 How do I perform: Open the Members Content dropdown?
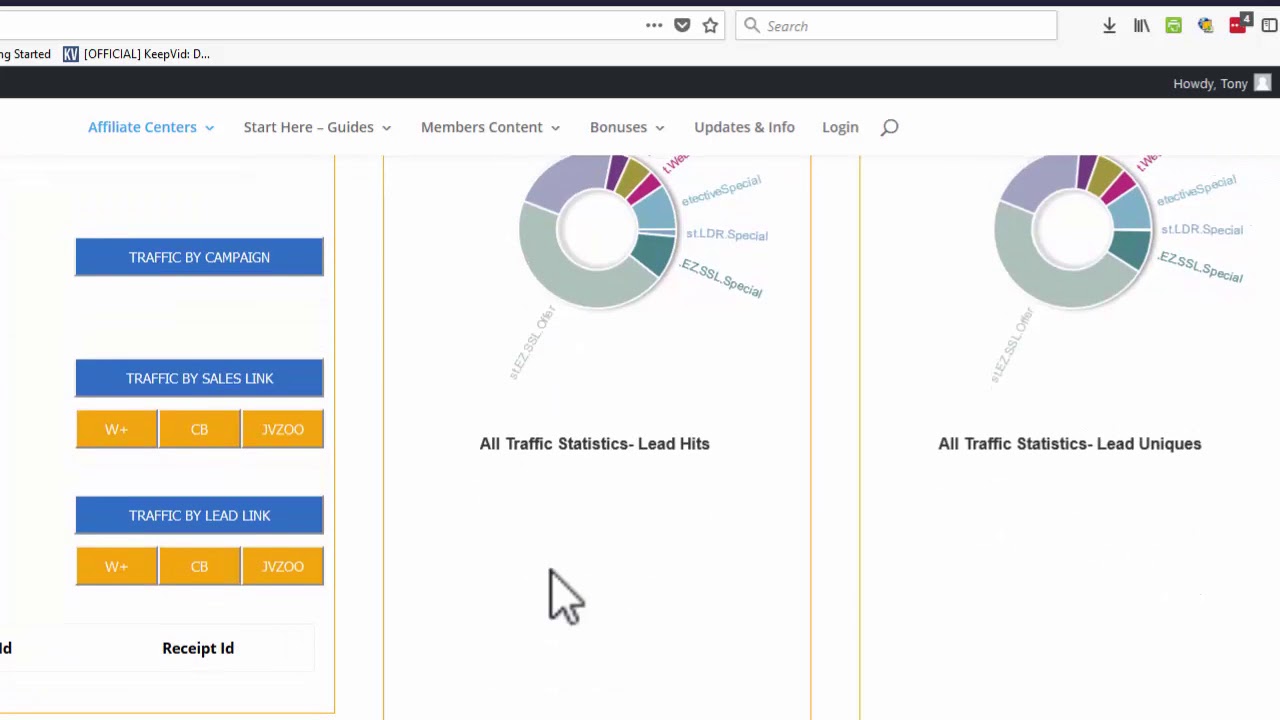click(x=490, y=127)
